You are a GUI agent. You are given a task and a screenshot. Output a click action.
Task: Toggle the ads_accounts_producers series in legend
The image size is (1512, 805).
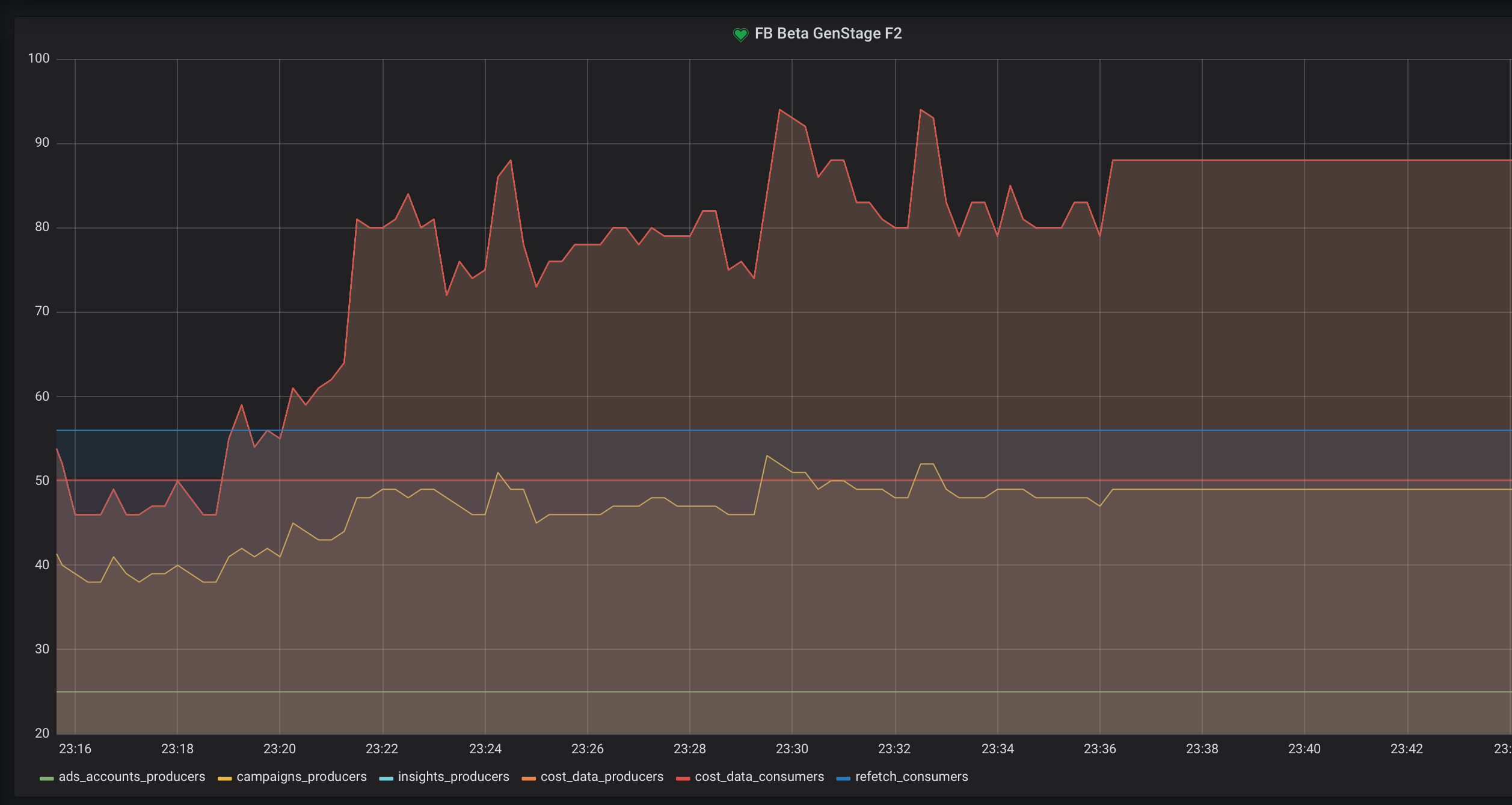coord(132,777)
